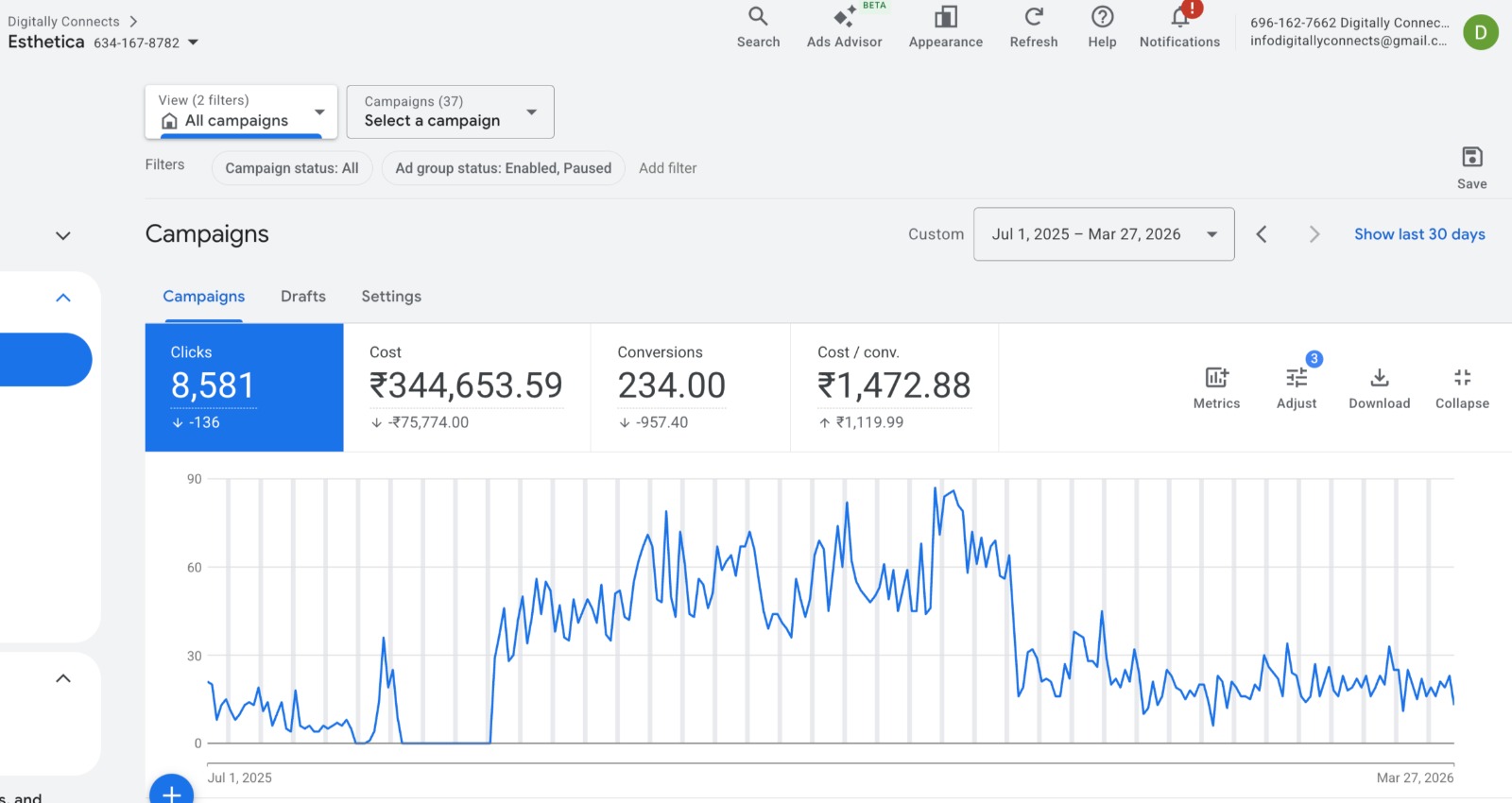Expand the All campaigns view dropdown
The image size is (1512, 803).
click(x=241, y=111)
